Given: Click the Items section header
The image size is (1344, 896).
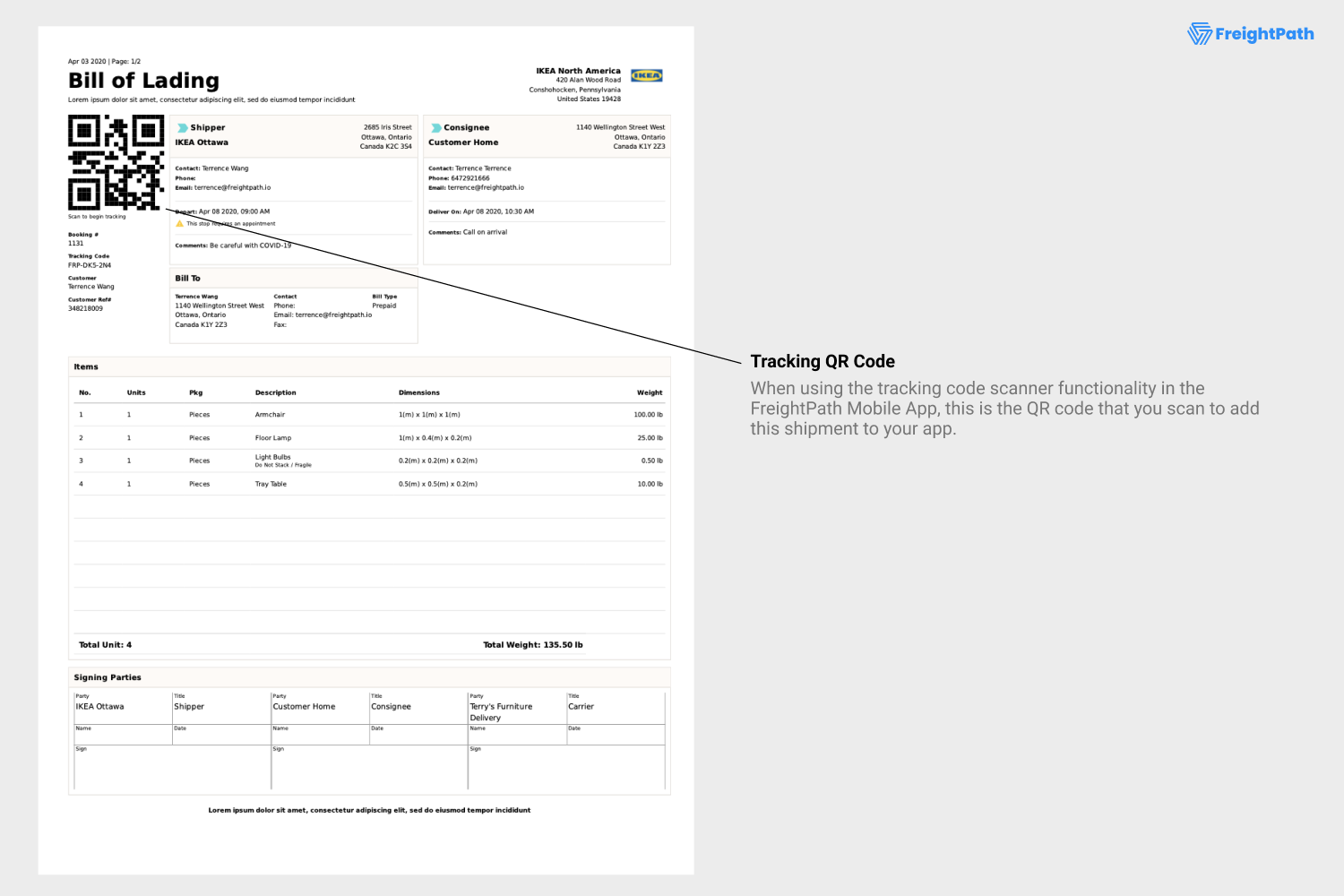Looking at the screenshot, I should (369, 366).
